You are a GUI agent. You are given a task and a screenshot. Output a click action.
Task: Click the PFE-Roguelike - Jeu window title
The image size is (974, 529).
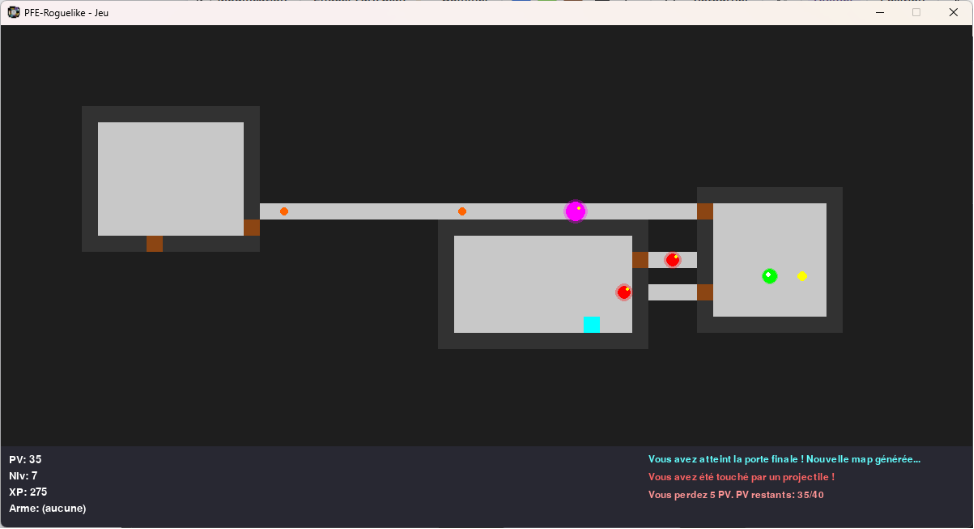pos(66,12)
